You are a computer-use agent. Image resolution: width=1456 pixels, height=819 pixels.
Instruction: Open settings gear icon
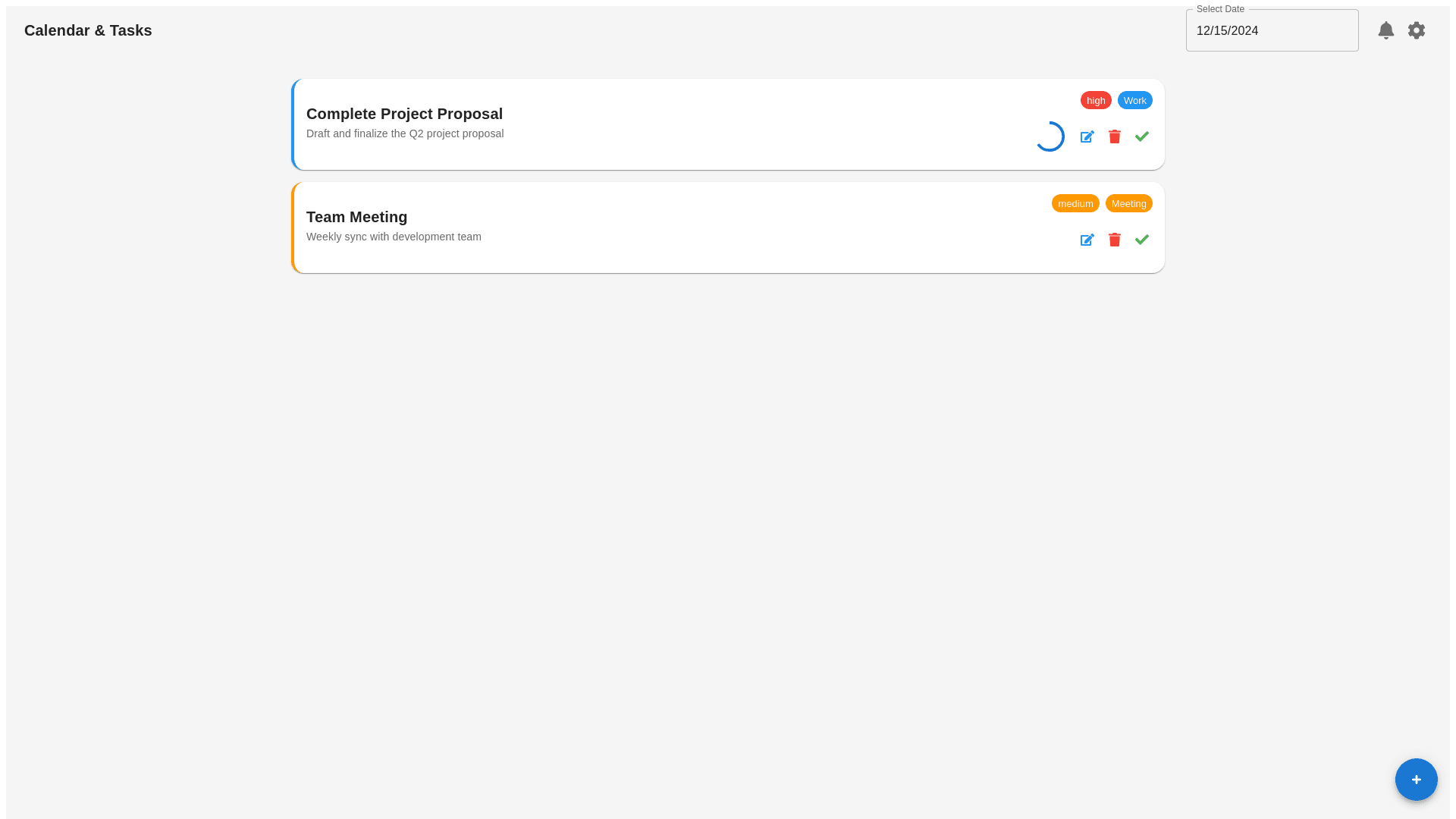click(x=1416, y=30)
